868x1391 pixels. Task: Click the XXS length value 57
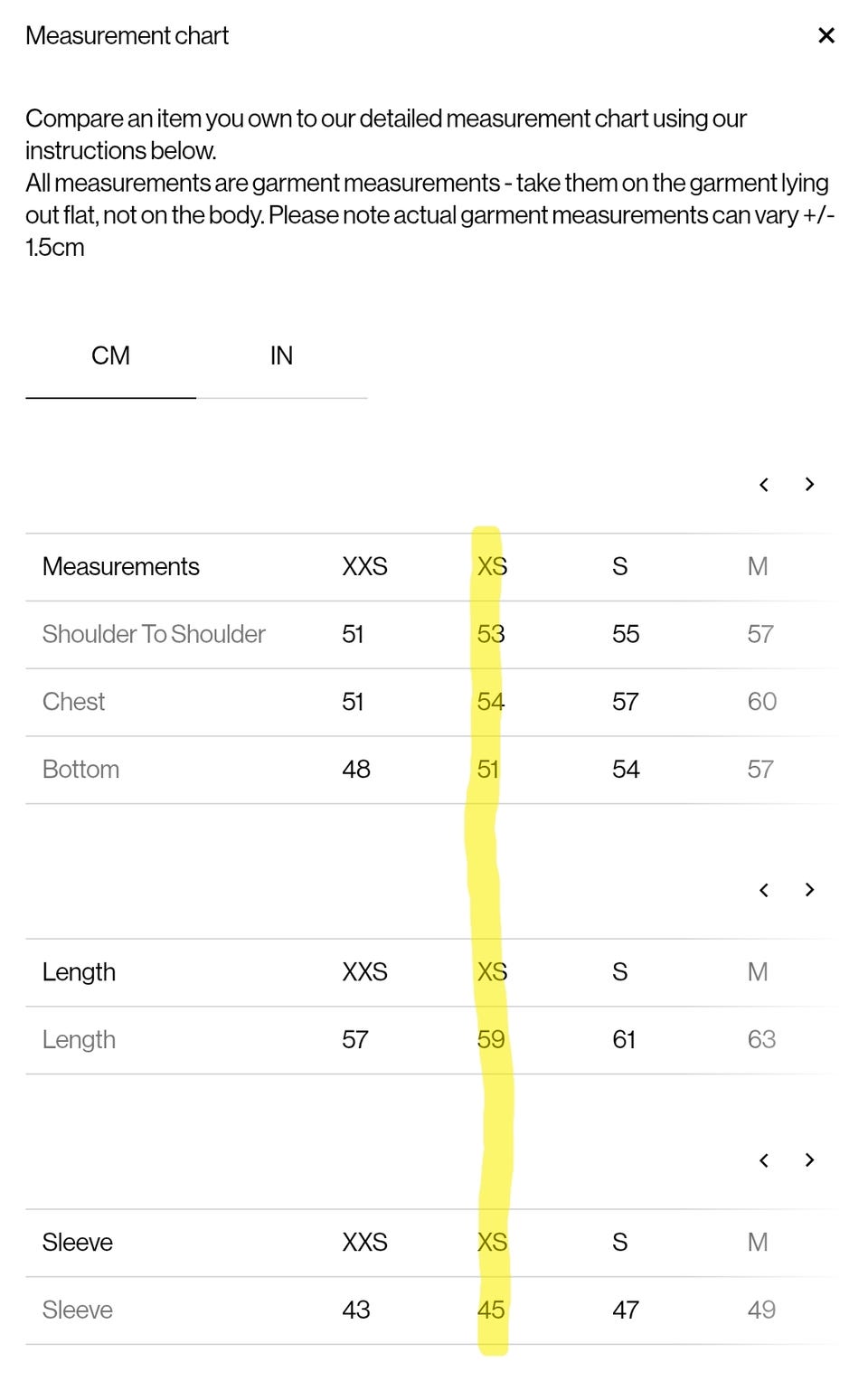pos(355,1039)
